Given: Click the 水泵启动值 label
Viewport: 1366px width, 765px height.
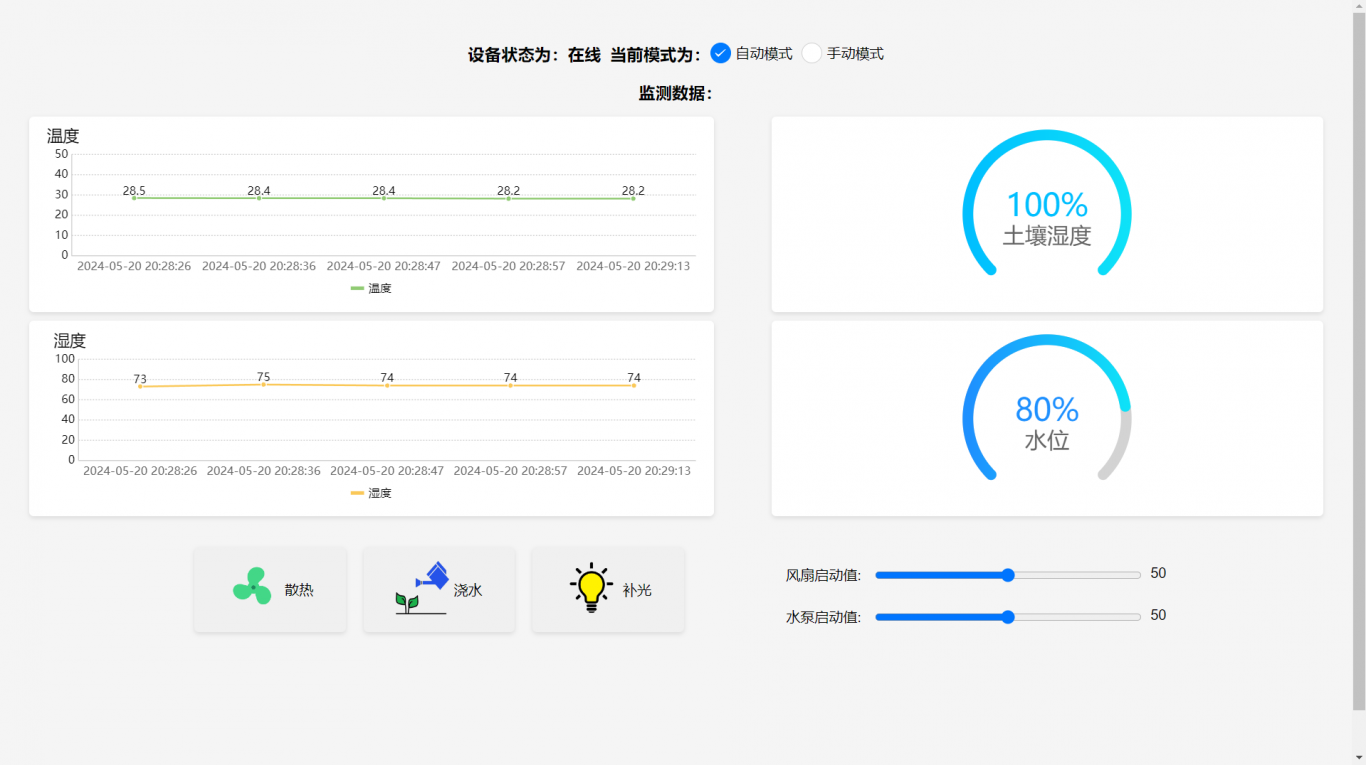Looking at the screenshot, I should tap(824, 617).
